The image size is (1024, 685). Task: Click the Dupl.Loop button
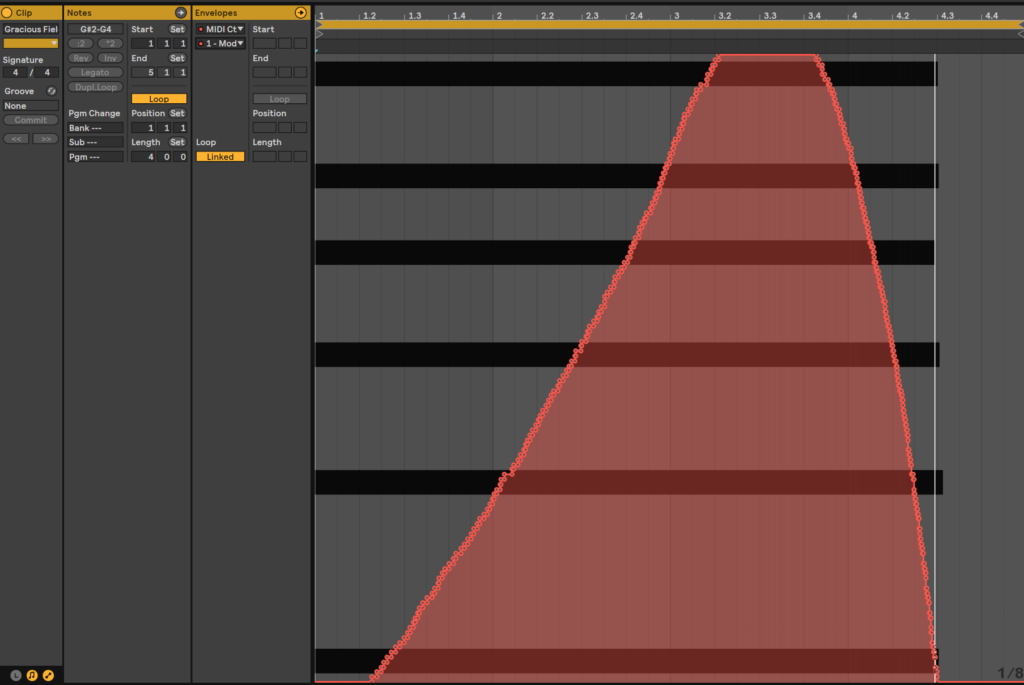click(96, 87)
